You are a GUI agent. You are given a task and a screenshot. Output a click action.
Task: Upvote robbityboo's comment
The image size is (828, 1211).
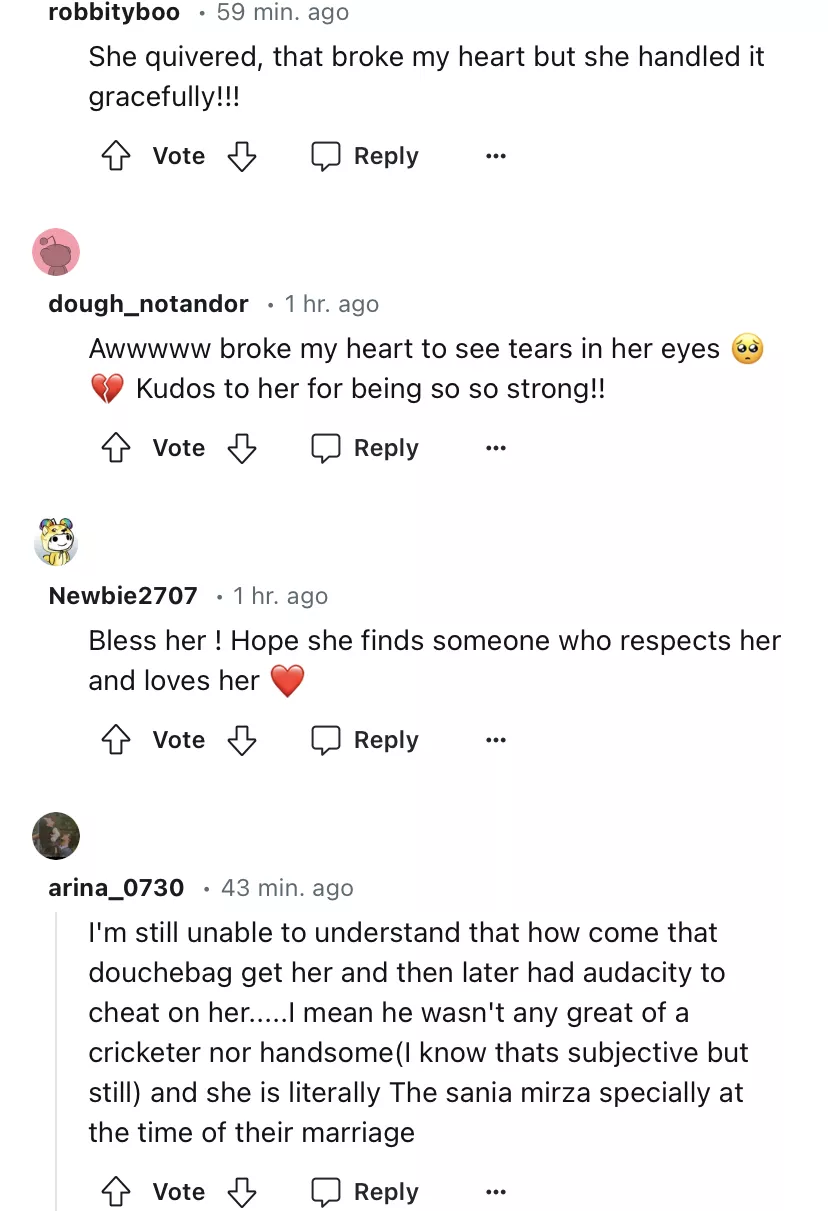[x=117, y=156]
